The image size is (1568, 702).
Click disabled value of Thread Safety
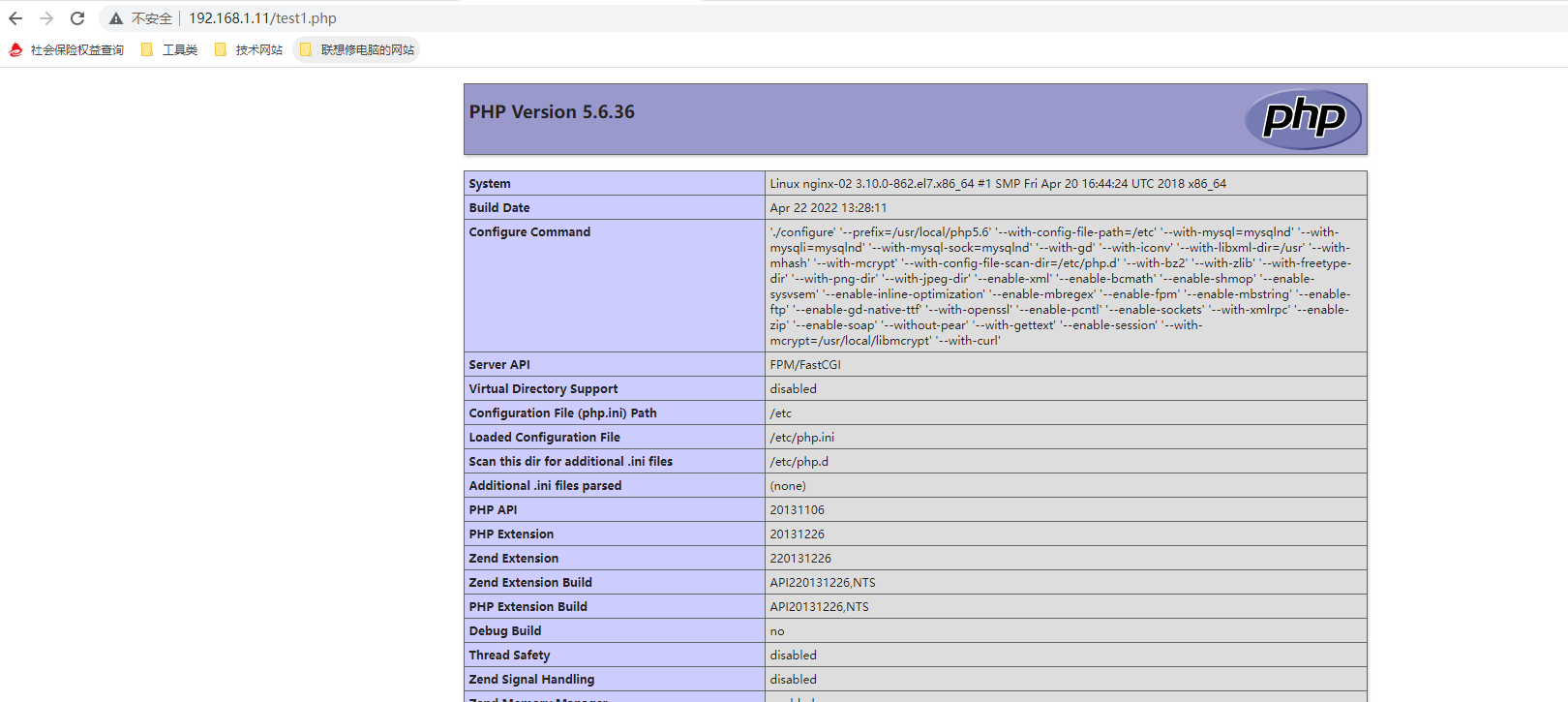(x=794, y=656)
